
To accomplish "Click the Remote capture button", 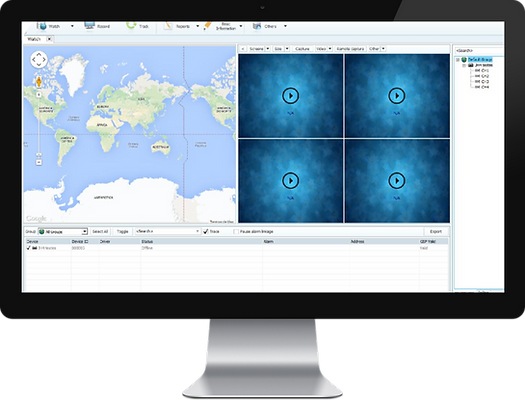I will point(351,49).
